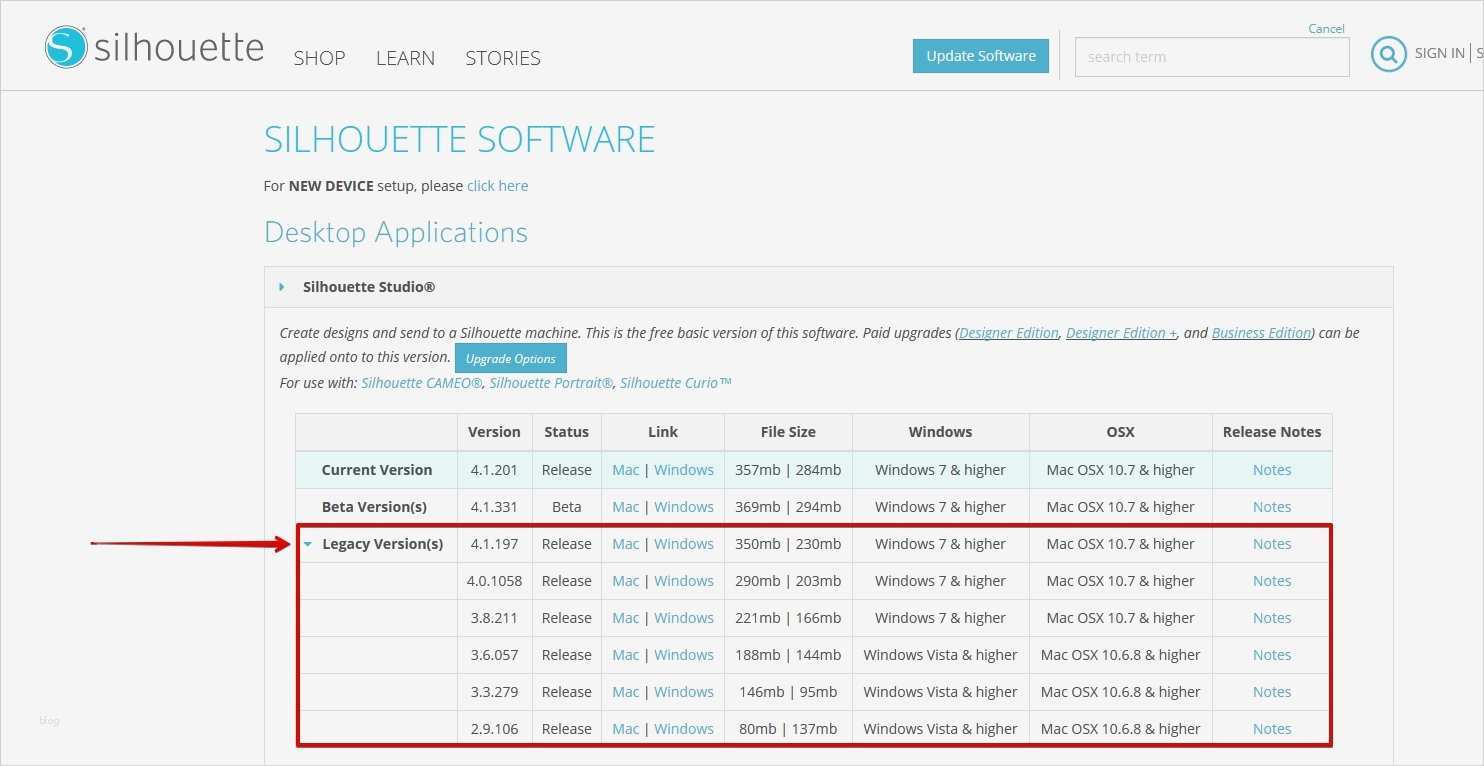Open the LEARN menu
Screen dimensions: 1484x766
pyautogui.click(x=405, y=58)
